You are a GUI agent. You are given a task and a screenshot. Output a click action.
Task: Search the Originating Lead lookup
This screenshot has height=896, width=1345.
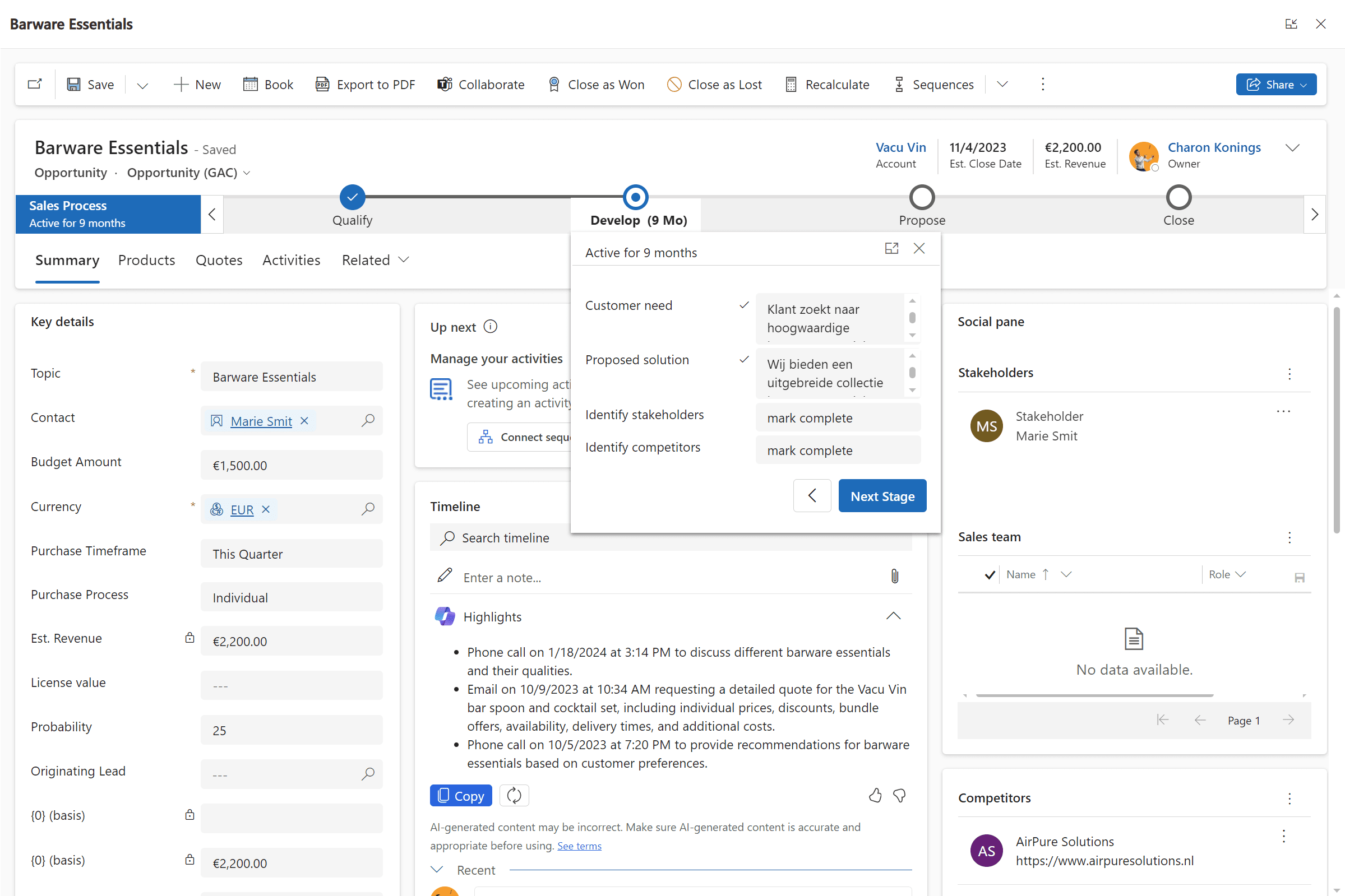click(368, 774)
